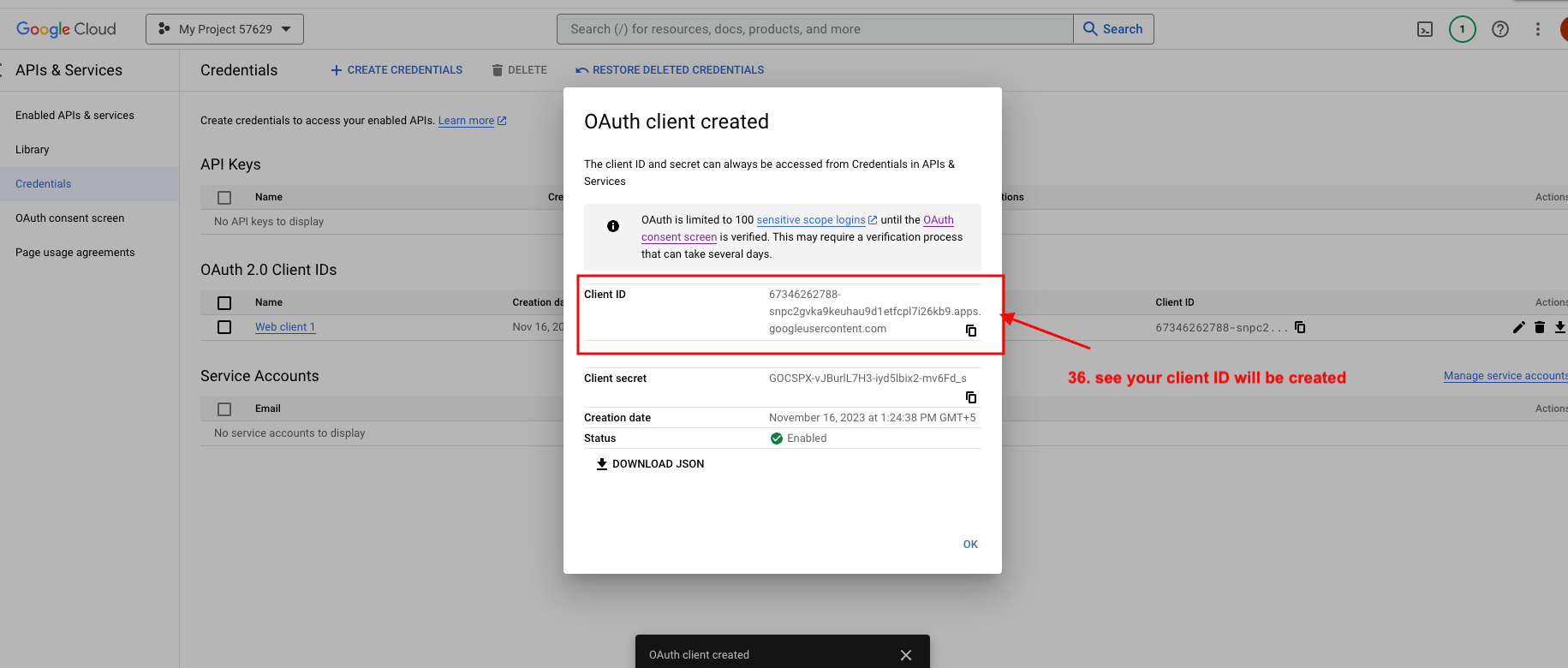Screen dimensions: 1568x668
Task: Open Enabled APIs & services page
Action: (x=75, y=116)
